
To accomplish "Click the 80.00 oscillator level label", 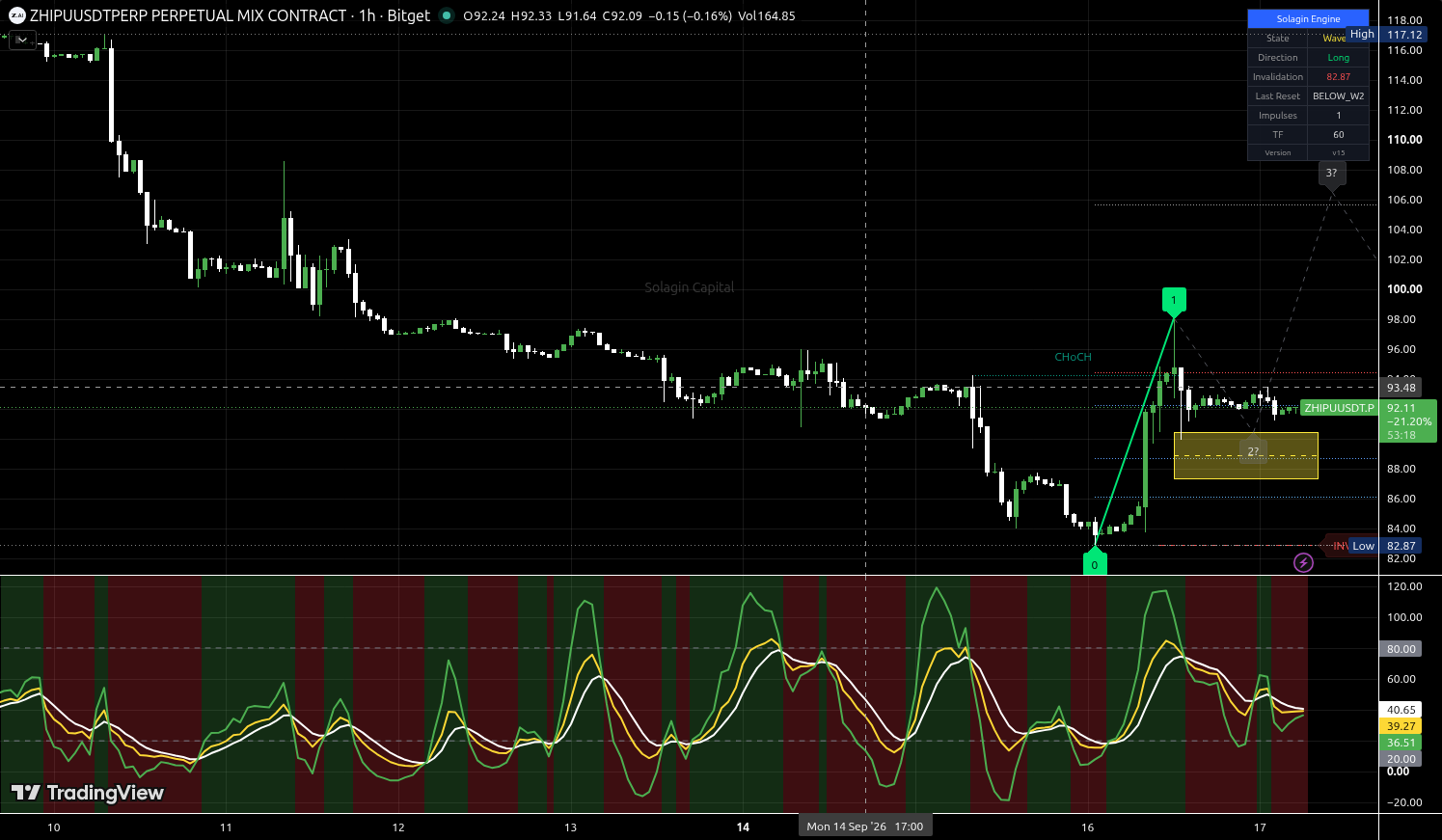I will 1401,649.
